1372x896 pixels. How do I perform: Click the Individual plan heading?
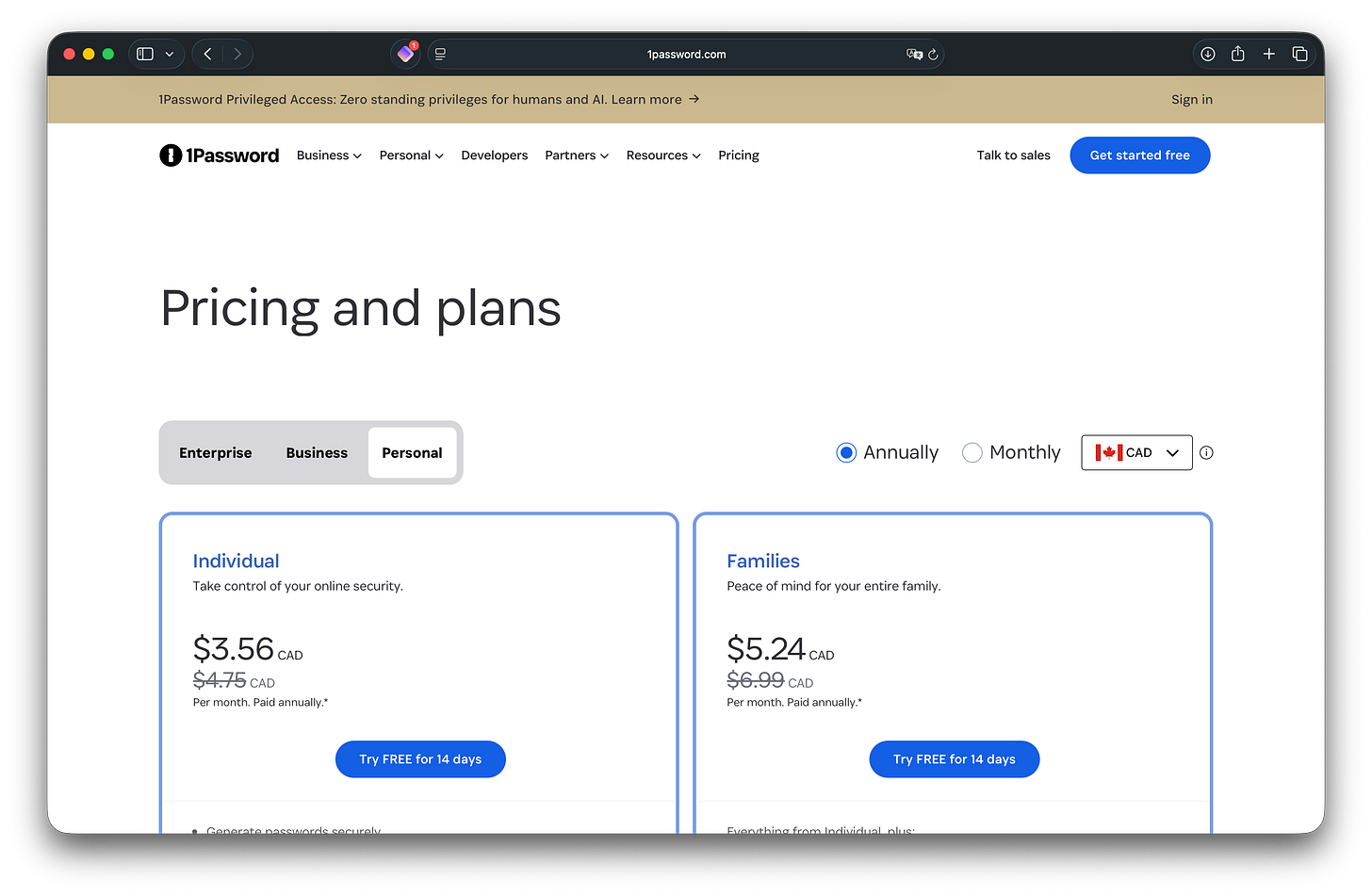point(237,562)
